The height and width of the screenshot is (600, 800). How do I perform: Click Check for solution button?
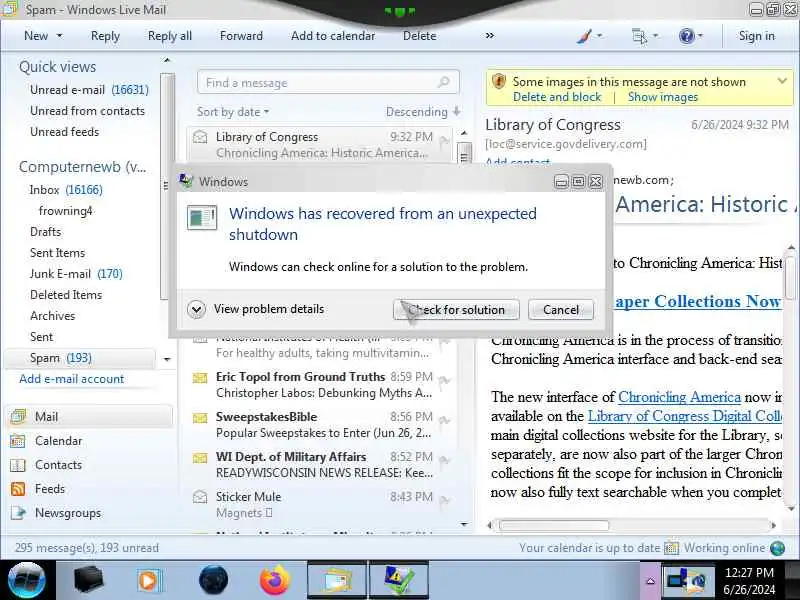point(456,310)
